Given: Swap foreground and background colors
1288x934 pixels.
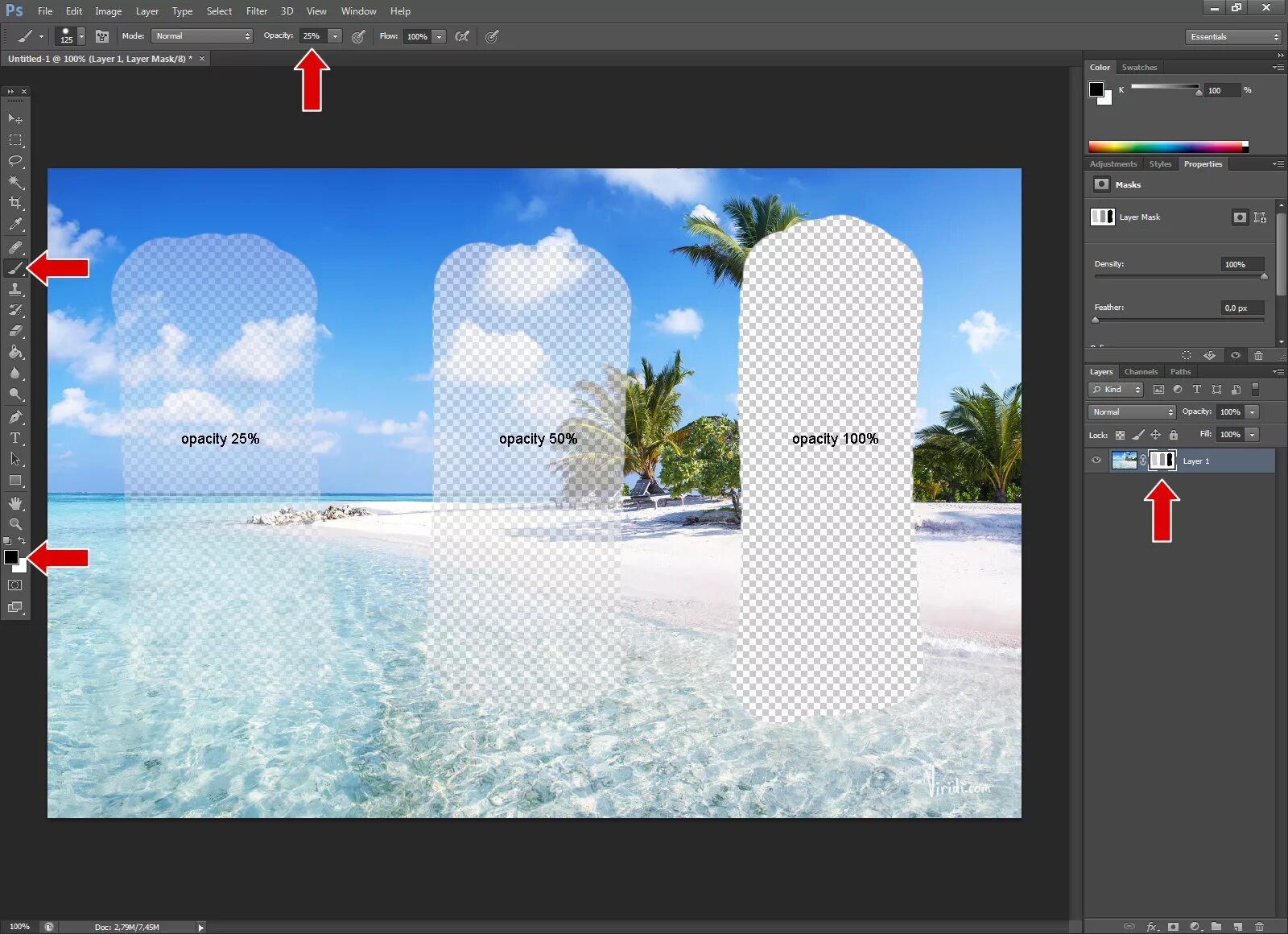Looking at the screenshot, I should click(23, 541).
